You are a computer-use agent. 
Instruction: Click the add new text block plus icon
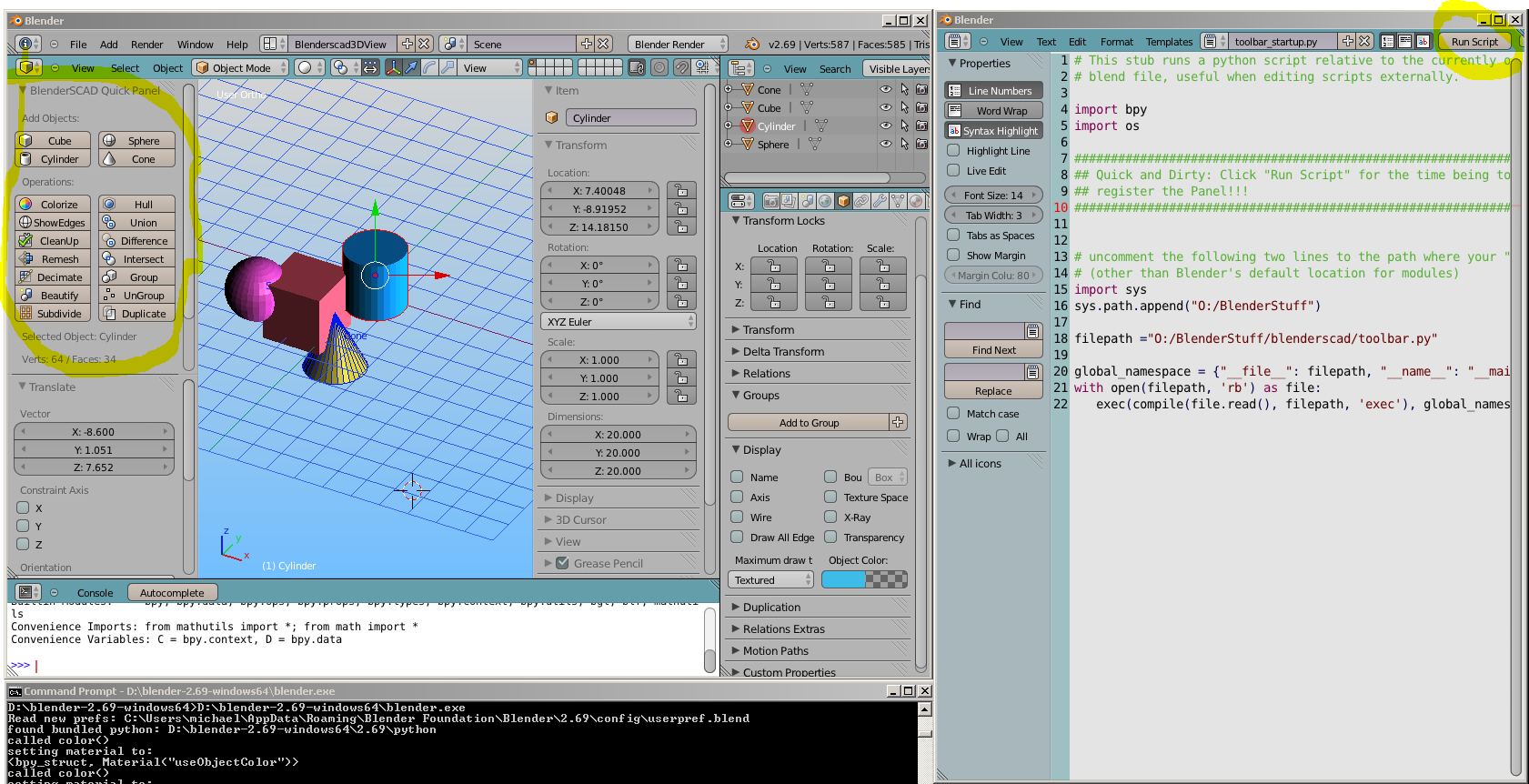tap(1348, 42)
